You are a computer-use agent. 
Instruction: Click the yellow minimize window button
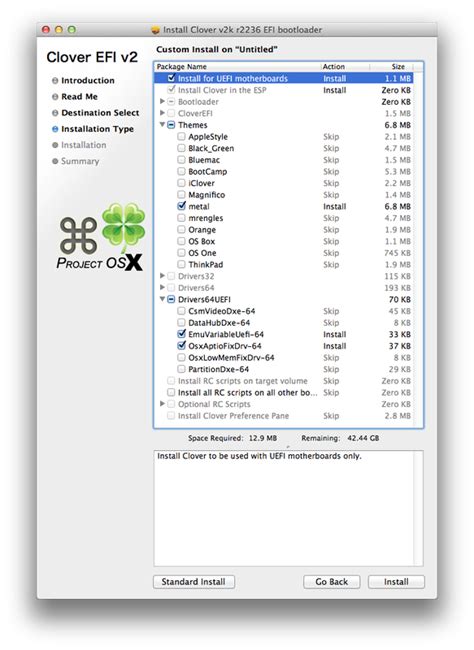point(59,30)
